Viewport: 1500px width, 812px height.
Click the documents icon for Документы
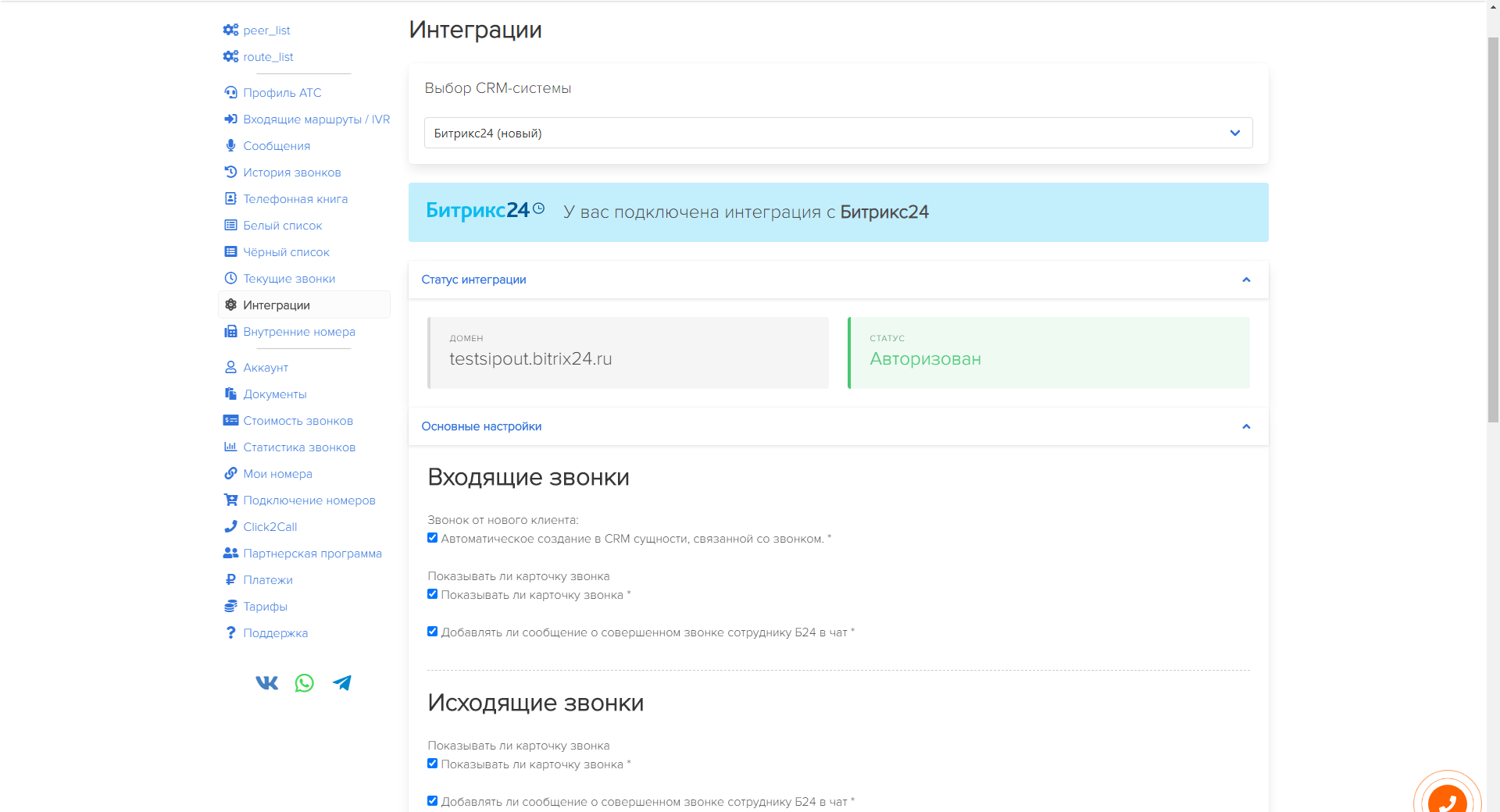tap(230, 394)
